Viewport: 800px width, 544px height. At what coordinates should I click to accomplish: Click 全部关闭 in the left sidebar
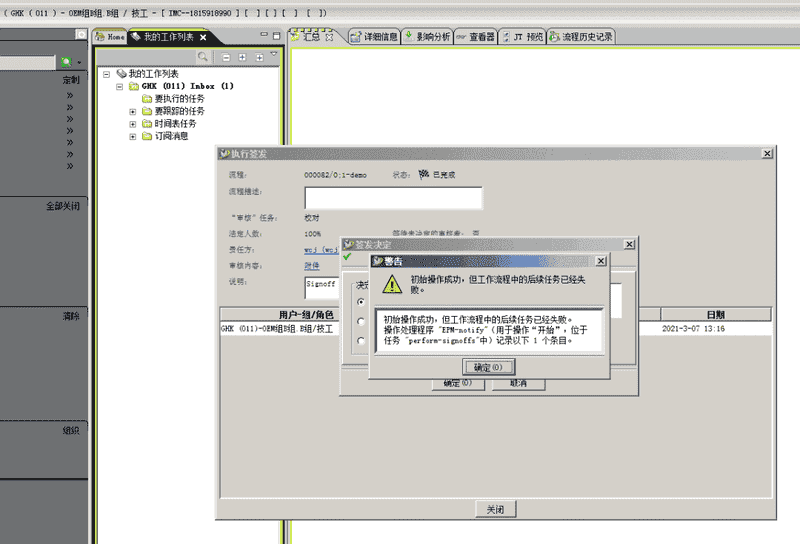(x=63, y=206)
